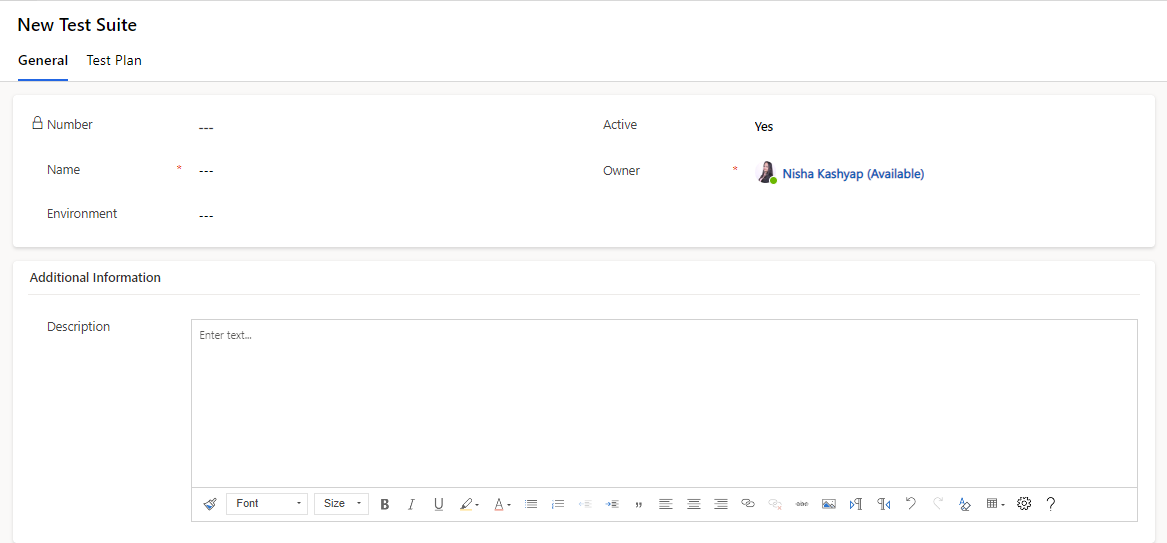Align text center

pyautogui.click(x=694, y=504)
